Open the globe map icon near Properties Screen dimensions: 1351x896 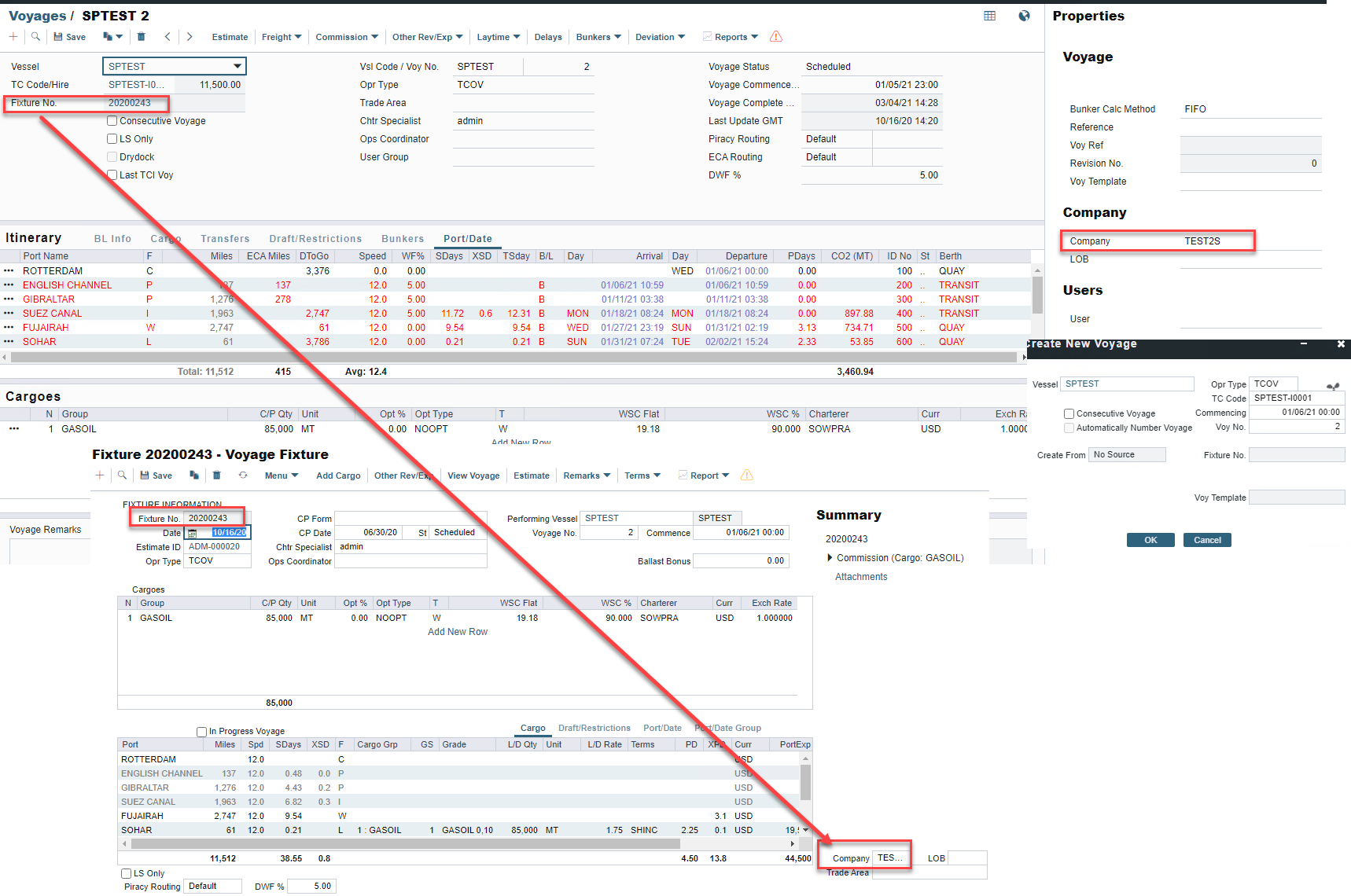1024,16
